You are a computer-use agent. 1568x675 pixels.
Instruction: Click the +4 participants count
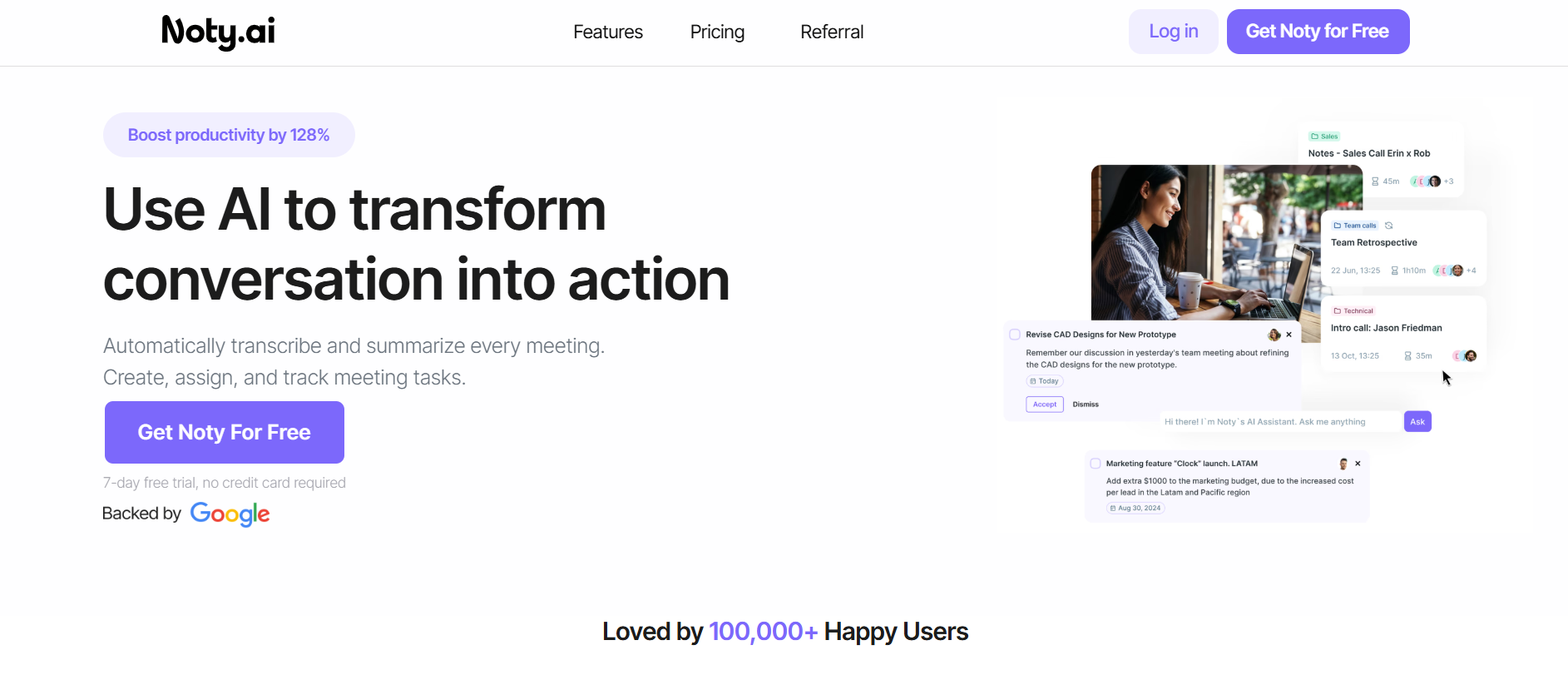(x=1472, y=270)
